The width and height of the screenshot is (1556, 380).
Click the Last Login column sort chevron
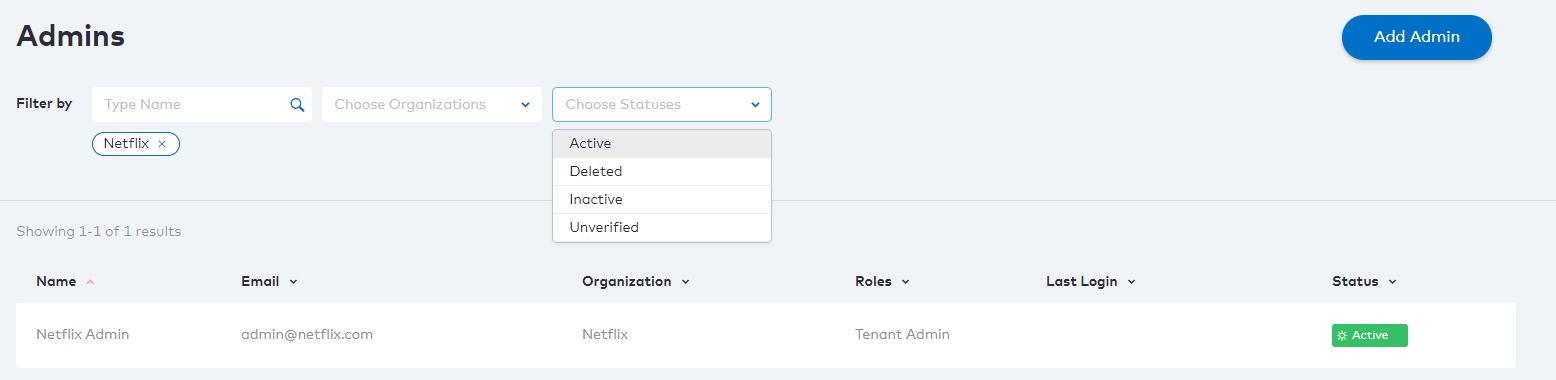1131,282
